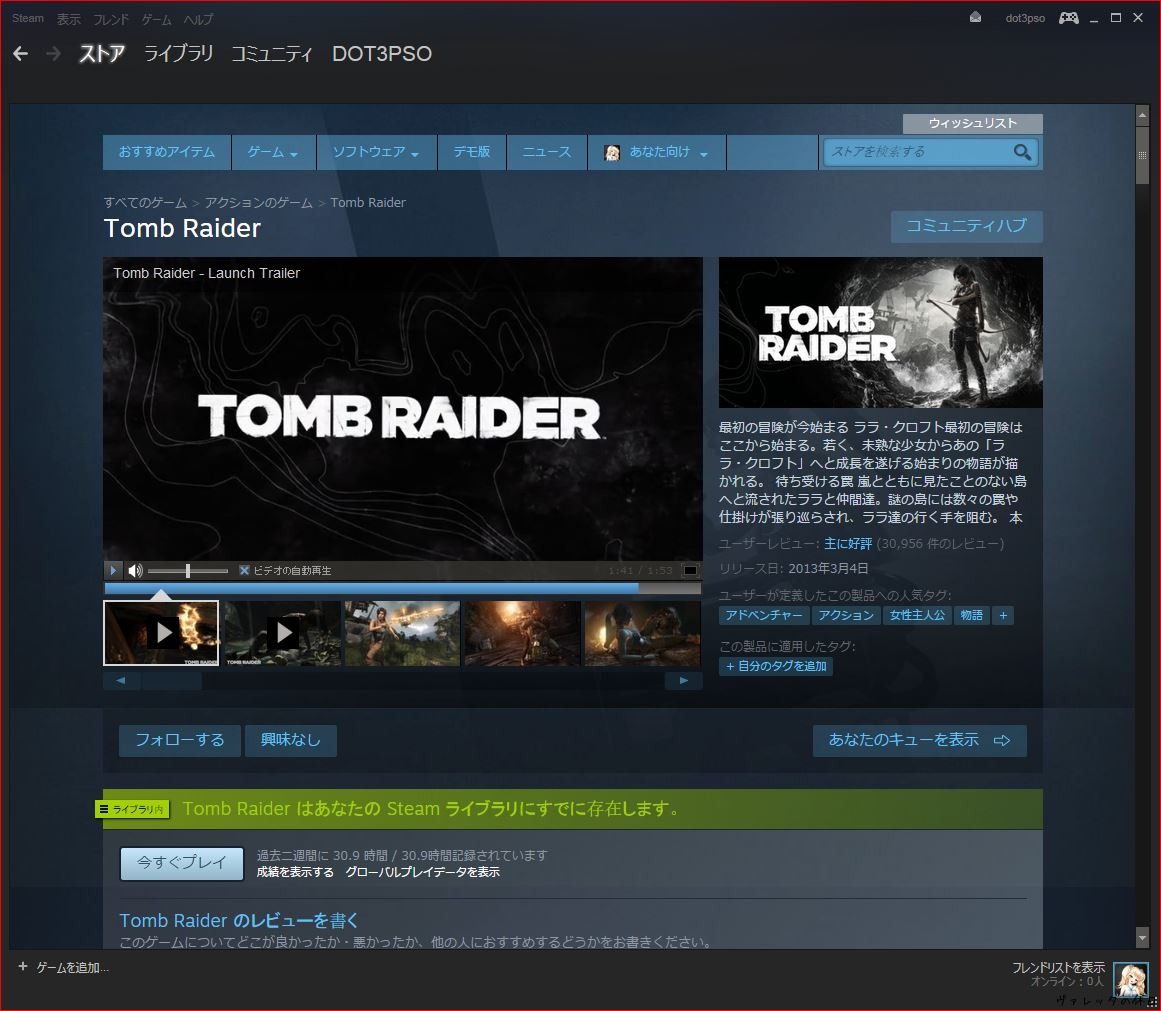The width and height of the screenshot is (1161, 1011).
Task: Open the DOT3PSO profile tab
Action: [382, 53]
